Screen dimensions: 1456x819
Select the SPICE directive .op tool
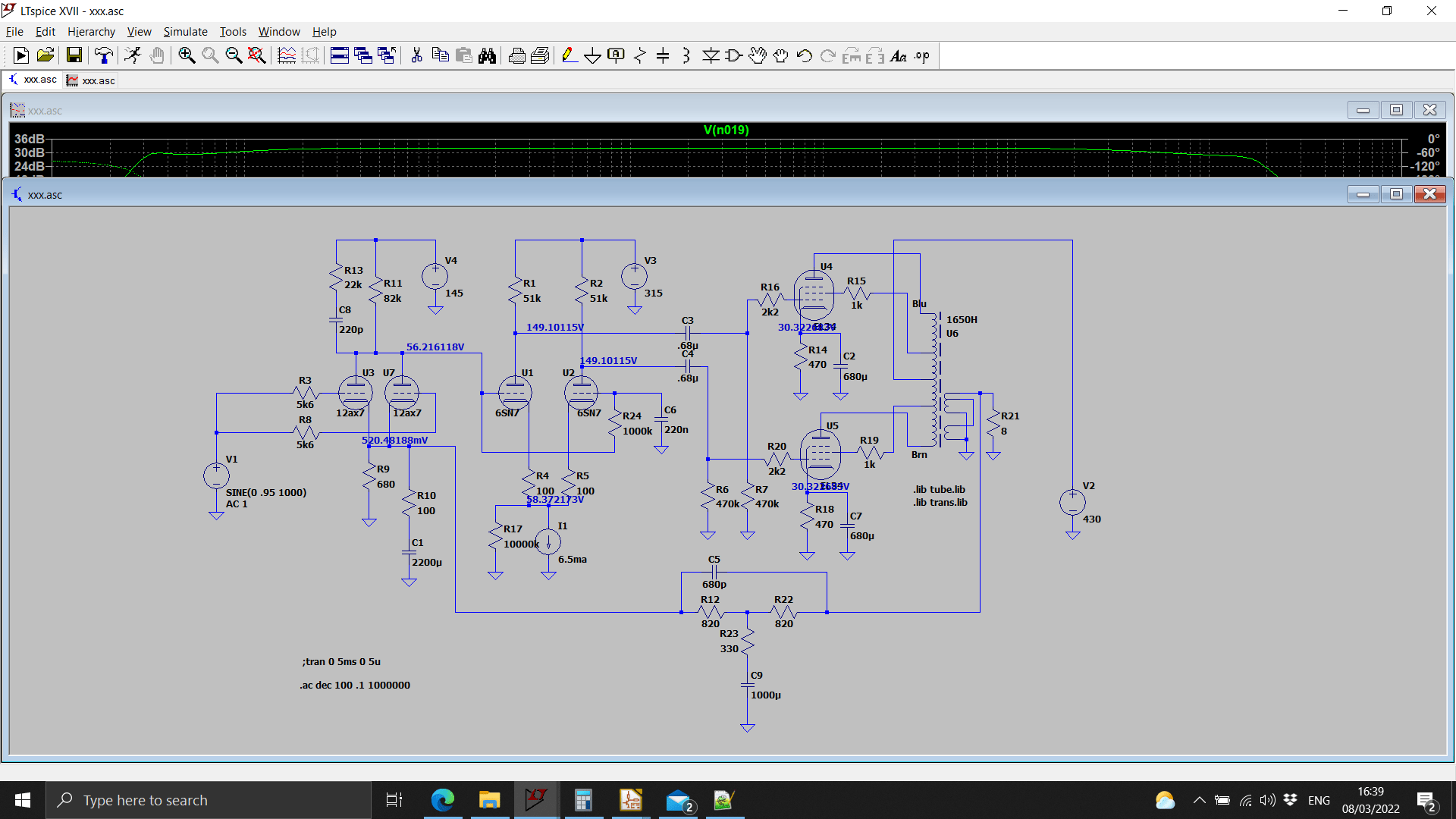921,55
